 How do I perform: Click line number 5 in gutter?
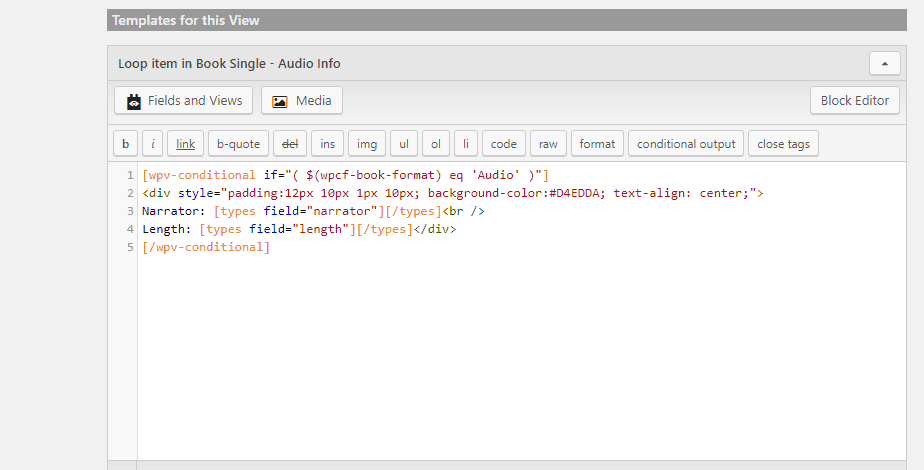pos(130,247)
